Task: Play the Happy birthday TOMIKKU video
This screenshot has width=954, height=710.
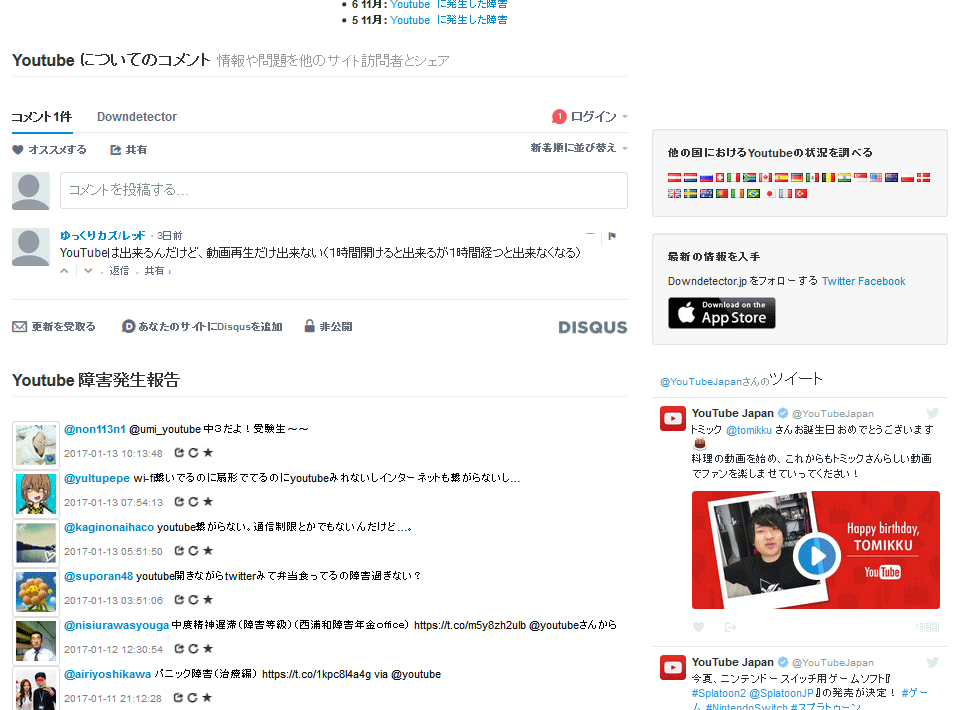Action: pyautogui.click(x=816, y=556)
